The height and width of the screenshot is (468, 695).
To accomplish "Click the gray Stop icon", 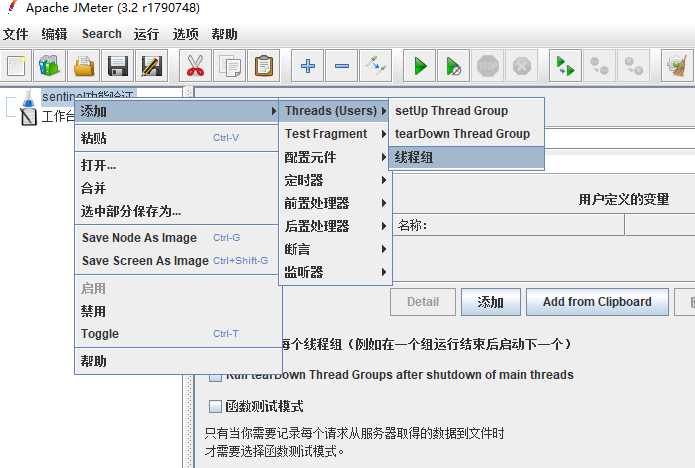I will click(488, 66).
